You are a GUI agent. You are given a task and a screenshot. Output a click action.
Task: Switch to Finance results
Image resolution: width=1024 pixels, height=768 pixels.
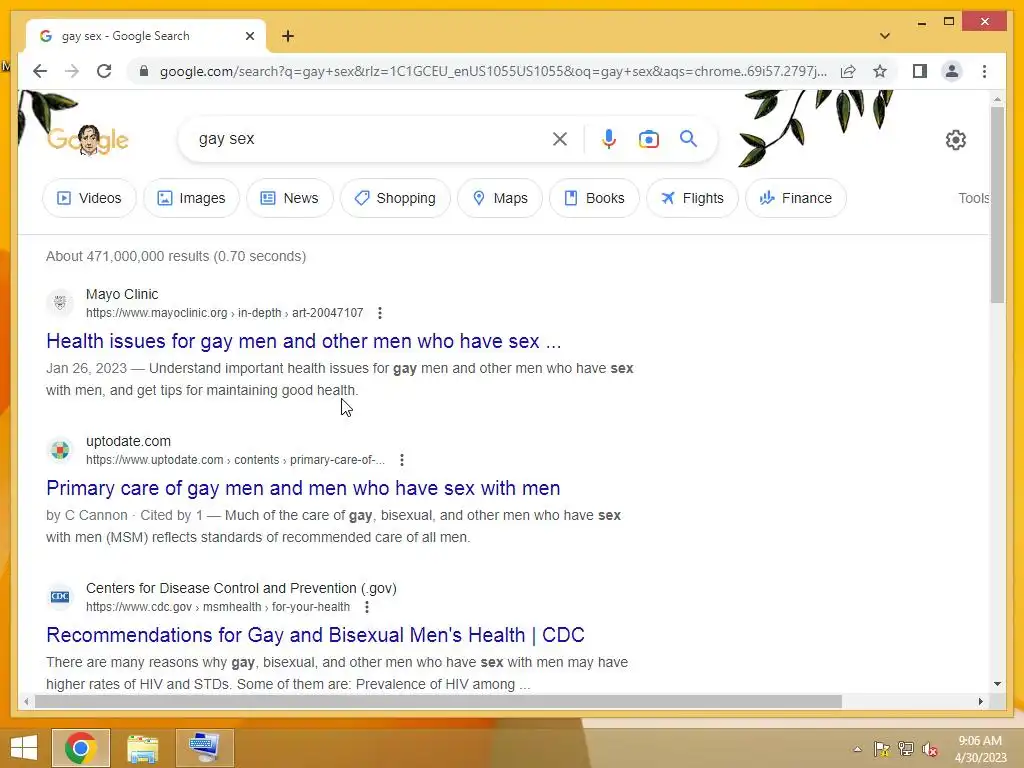coord(796,198)
